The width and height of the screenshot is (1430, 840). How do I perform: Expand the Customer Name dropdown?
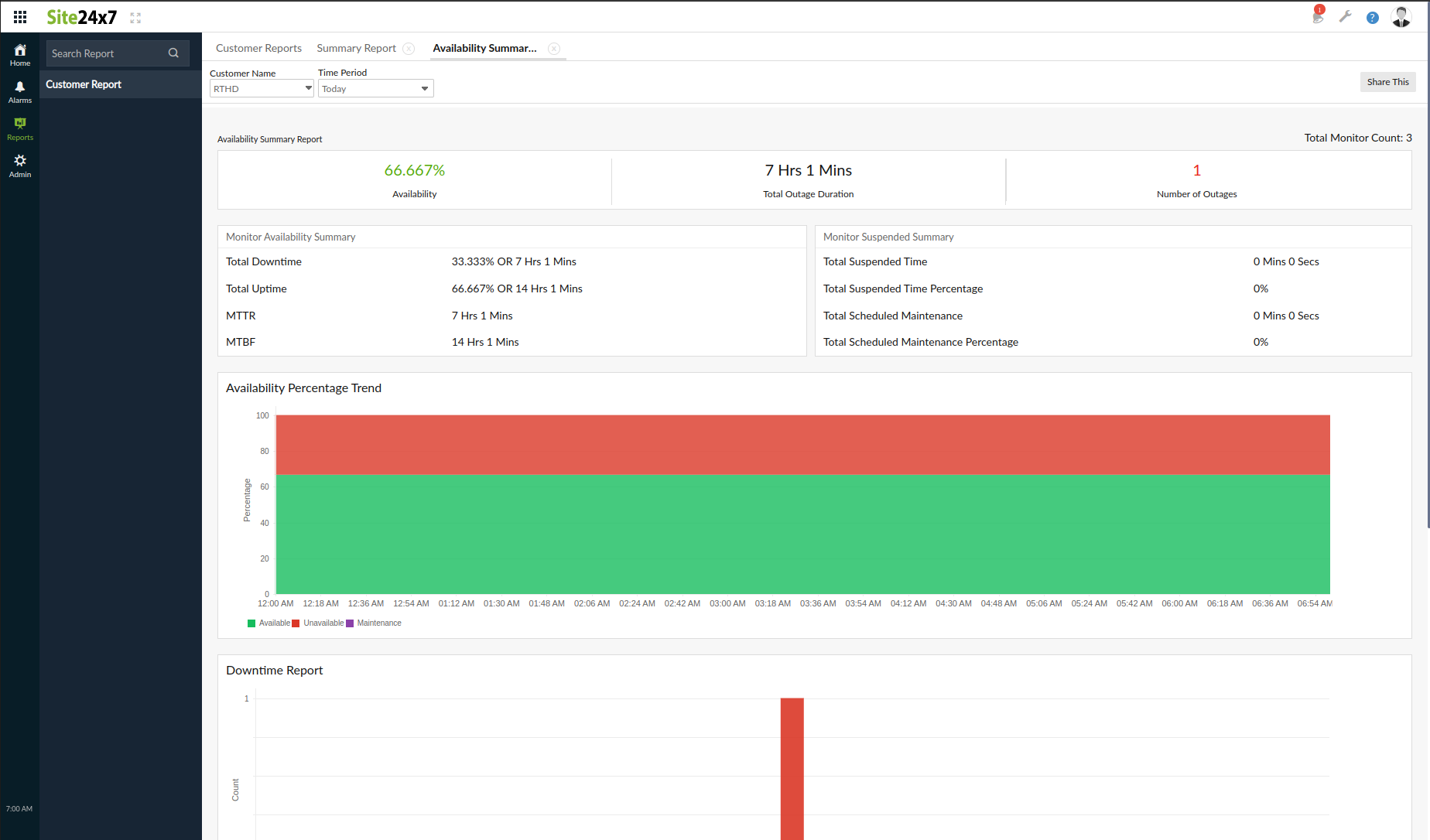tap(262, 89)
